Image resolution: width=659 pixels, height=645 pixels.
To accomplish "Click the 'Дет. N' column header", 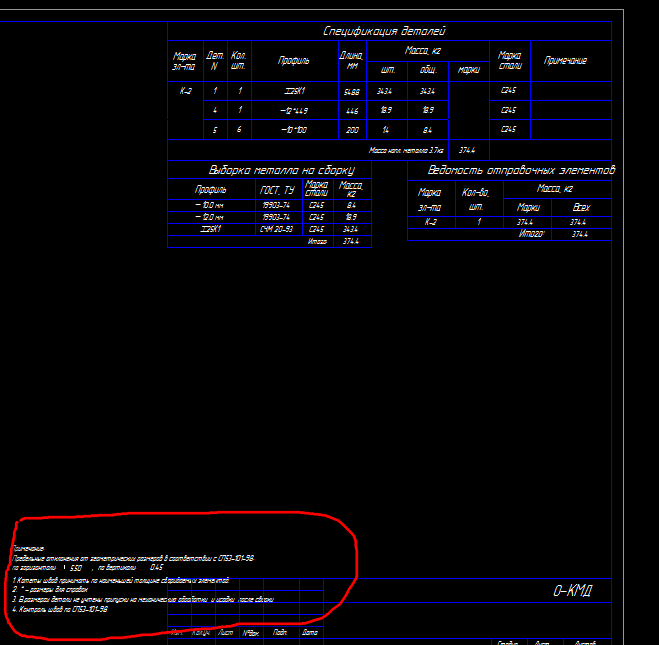I will (x=215, y=61).
